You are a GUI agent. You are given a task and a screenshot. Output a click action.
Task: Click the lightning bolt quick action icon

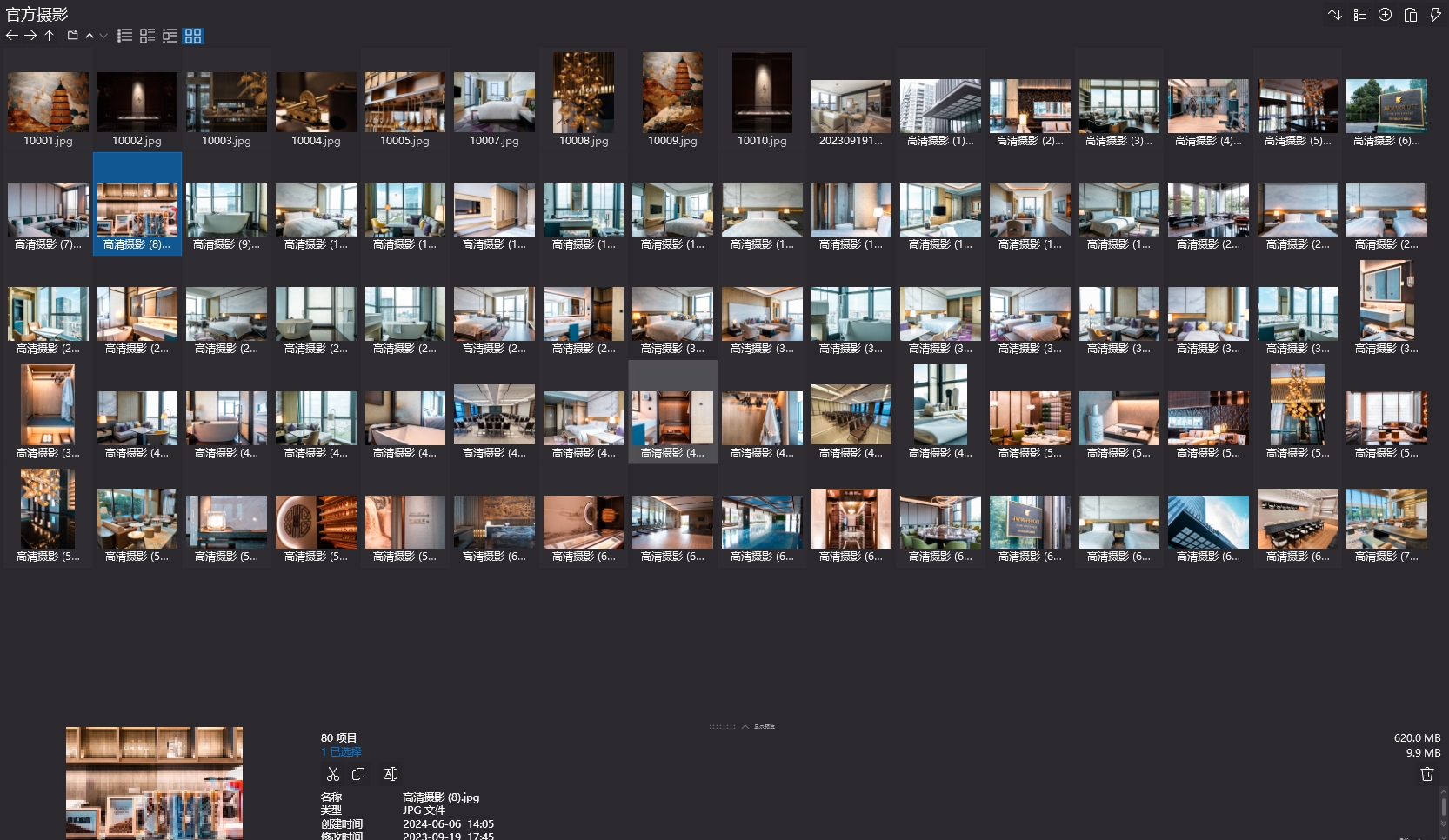click(x=1435, y=15)
